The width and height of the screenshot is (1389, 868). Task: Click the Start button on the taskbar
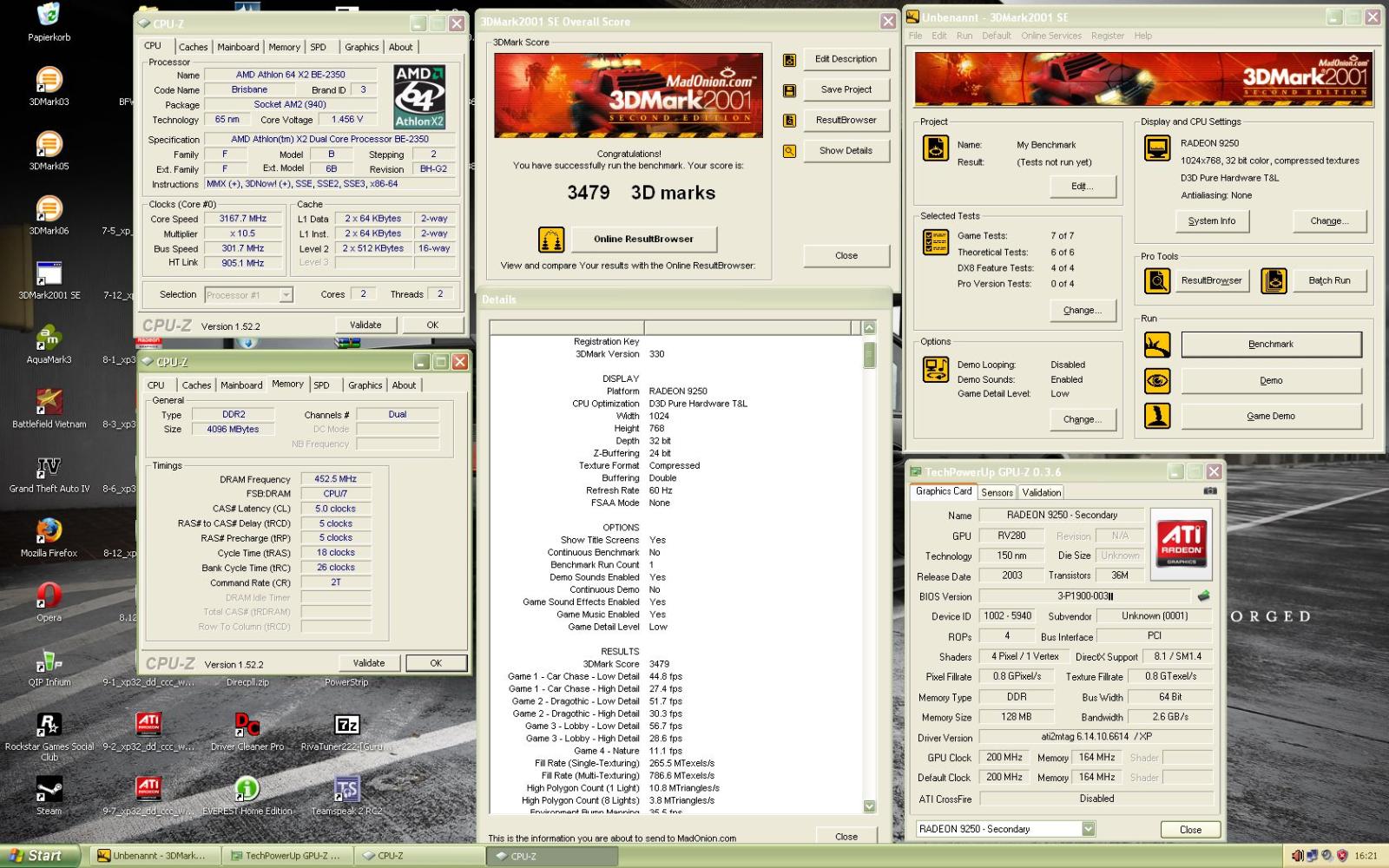40,856
